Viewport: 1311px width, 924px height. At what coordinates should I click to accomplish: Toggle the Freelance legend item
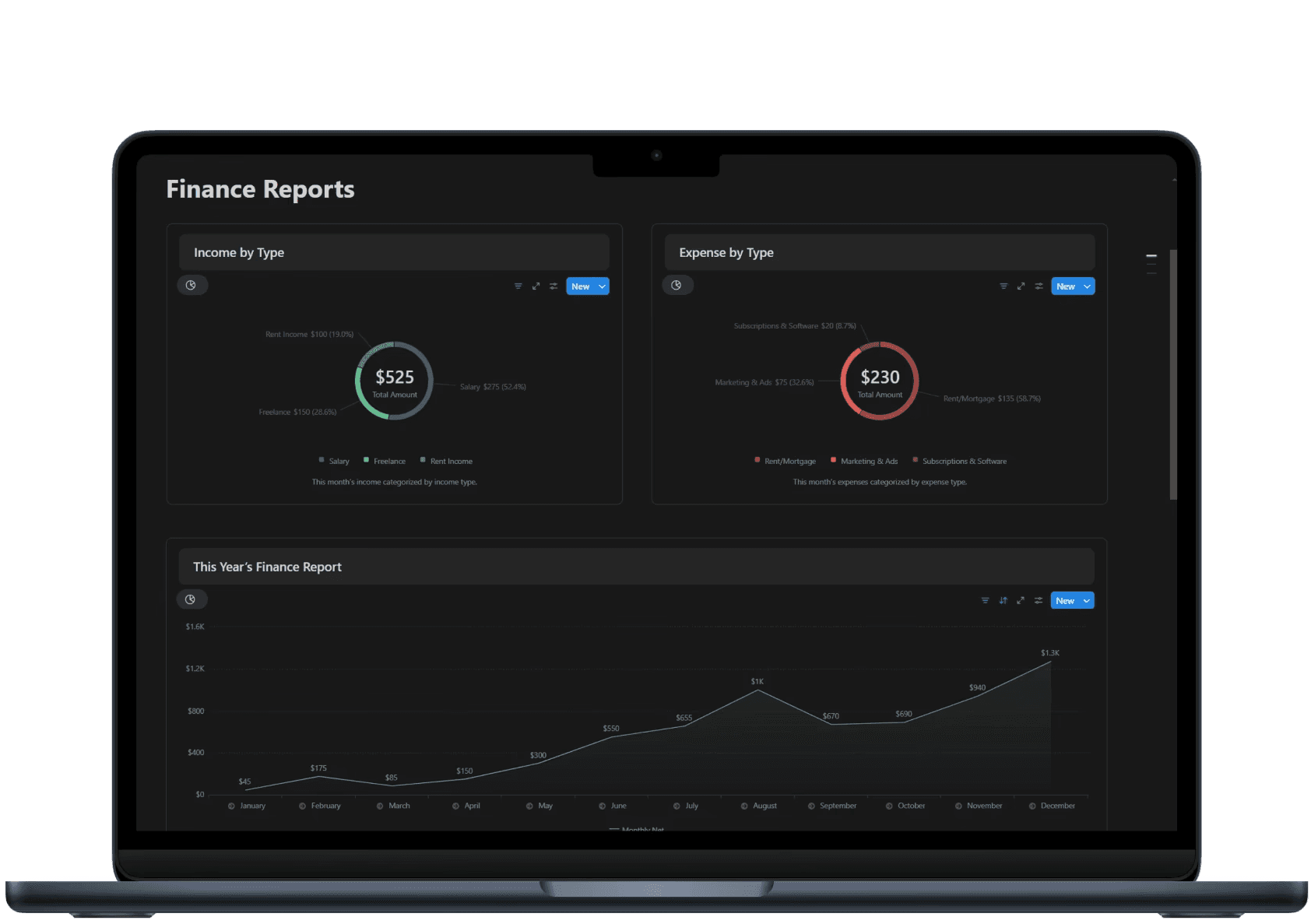click(385, 461)
